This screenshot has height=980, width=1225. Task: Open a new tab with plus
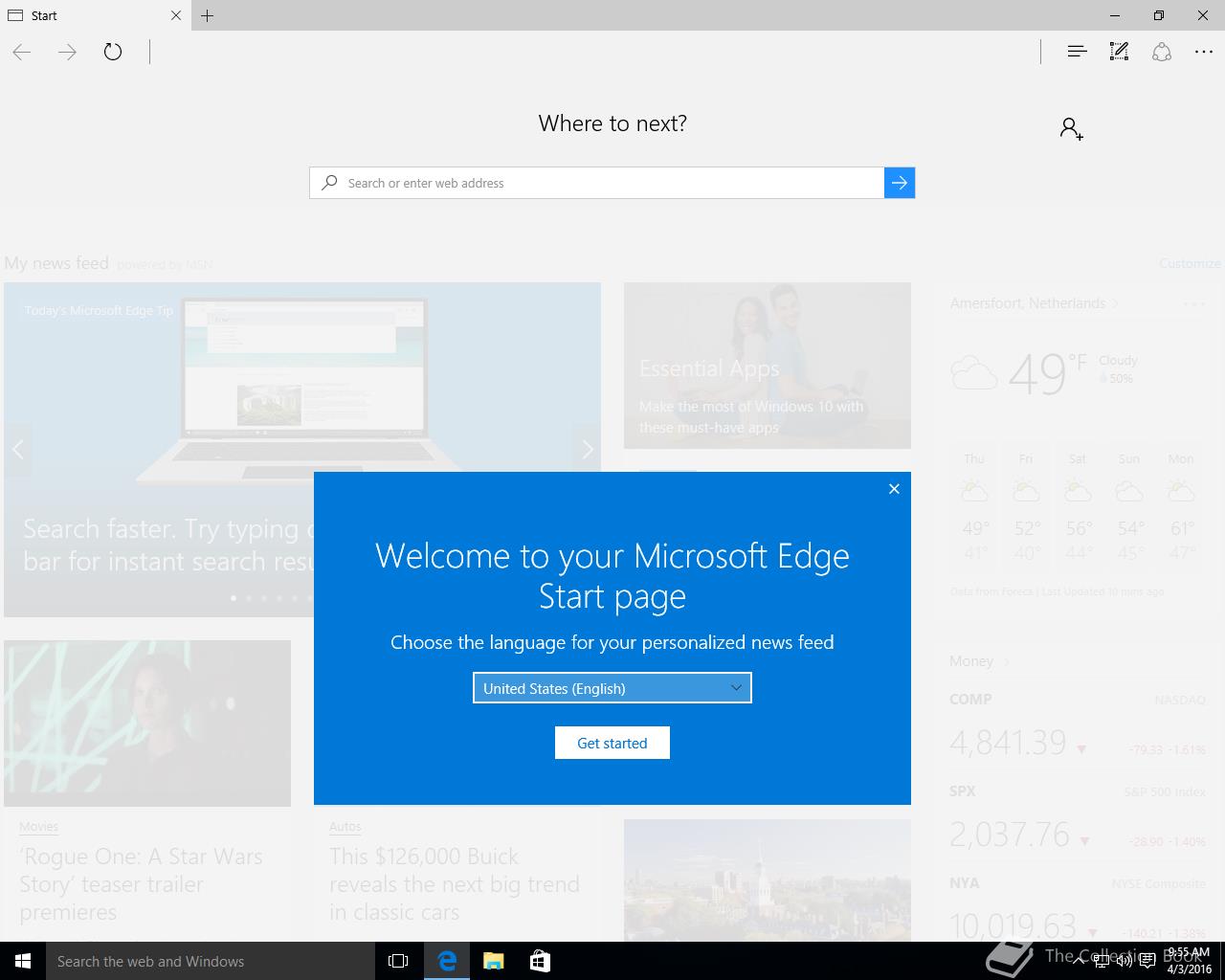pyautogui.click(x=208, y=15)
